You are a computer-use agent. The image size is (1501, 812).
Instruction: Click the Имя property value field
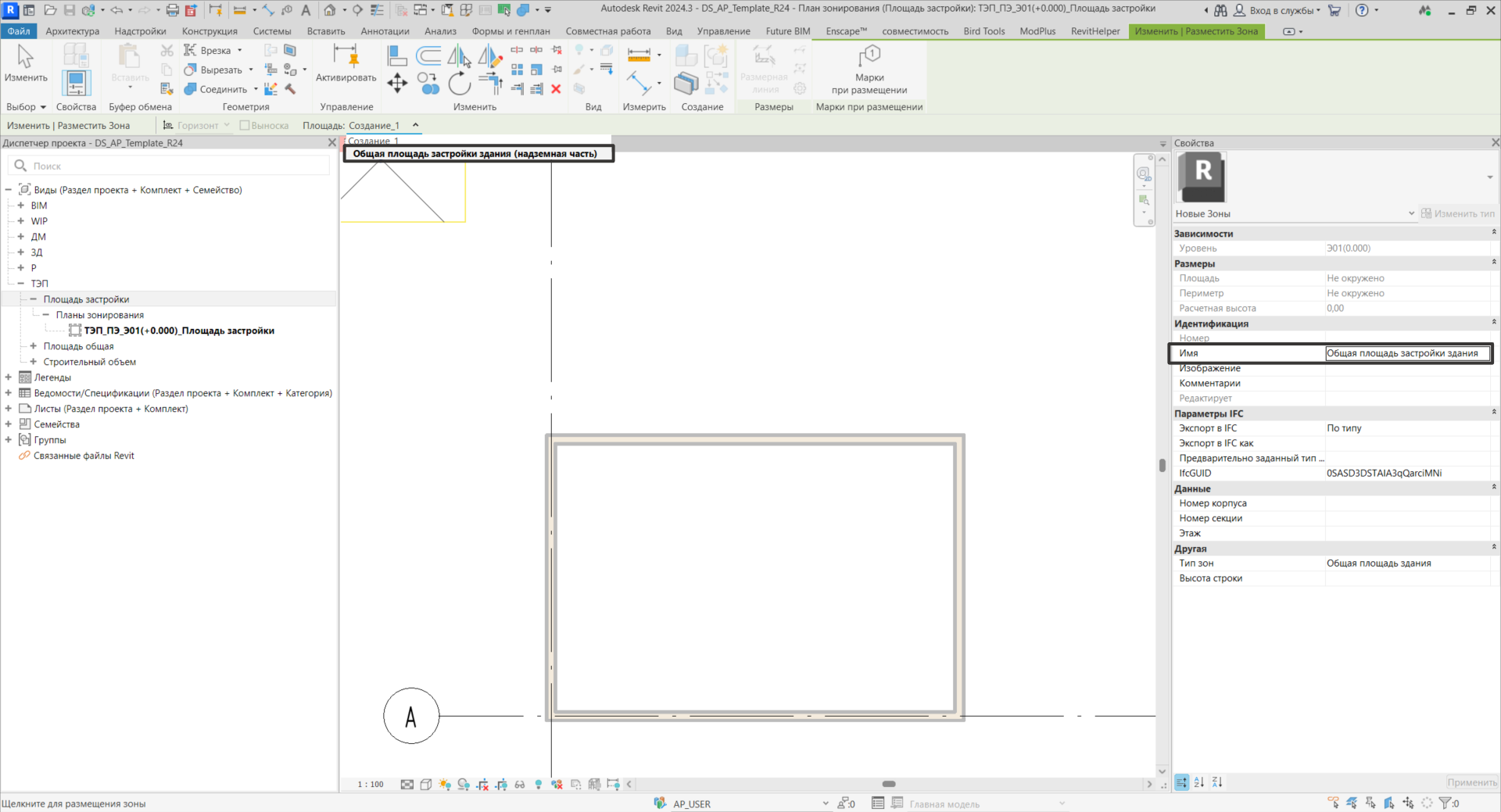pos(1406,353)
